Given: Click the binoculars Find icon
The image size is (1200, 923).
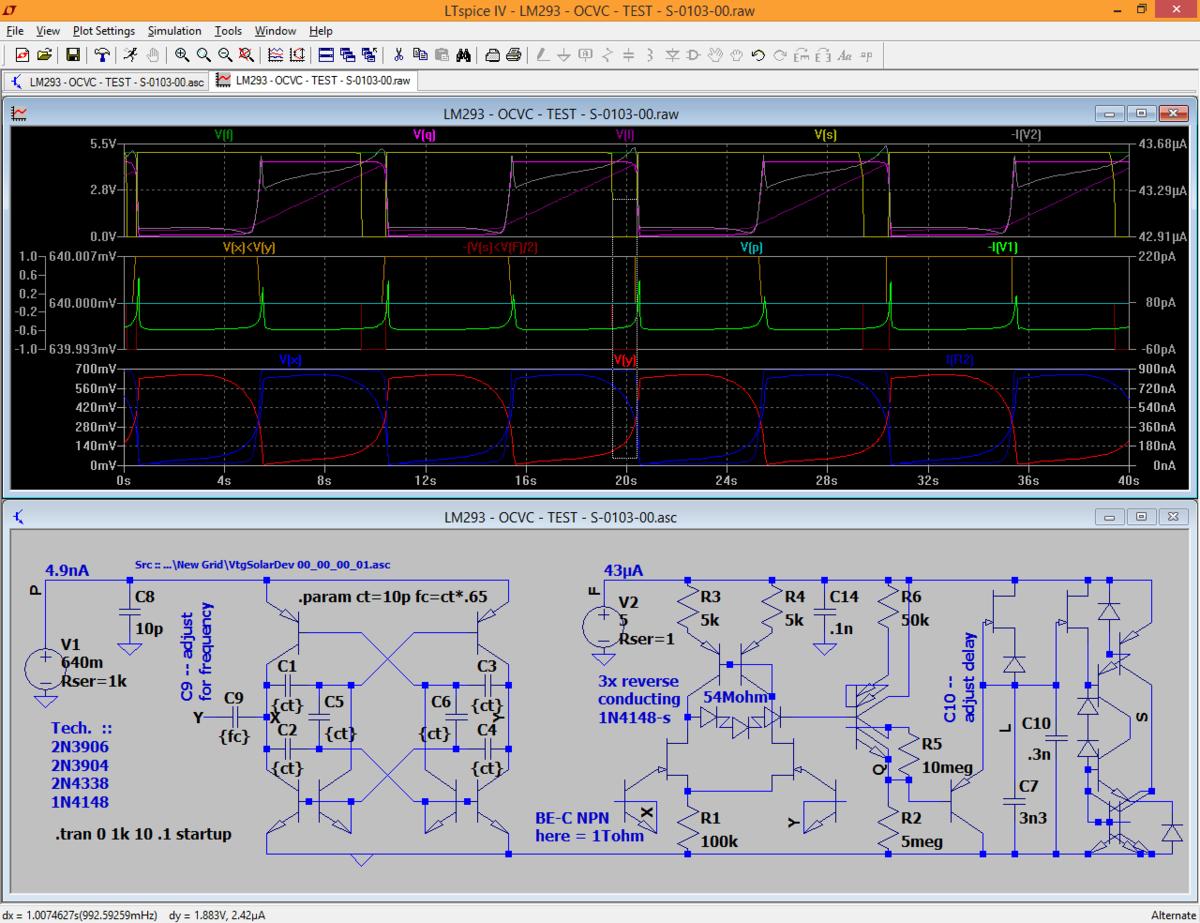Looking at the screenshot, I should pos(463,55).
